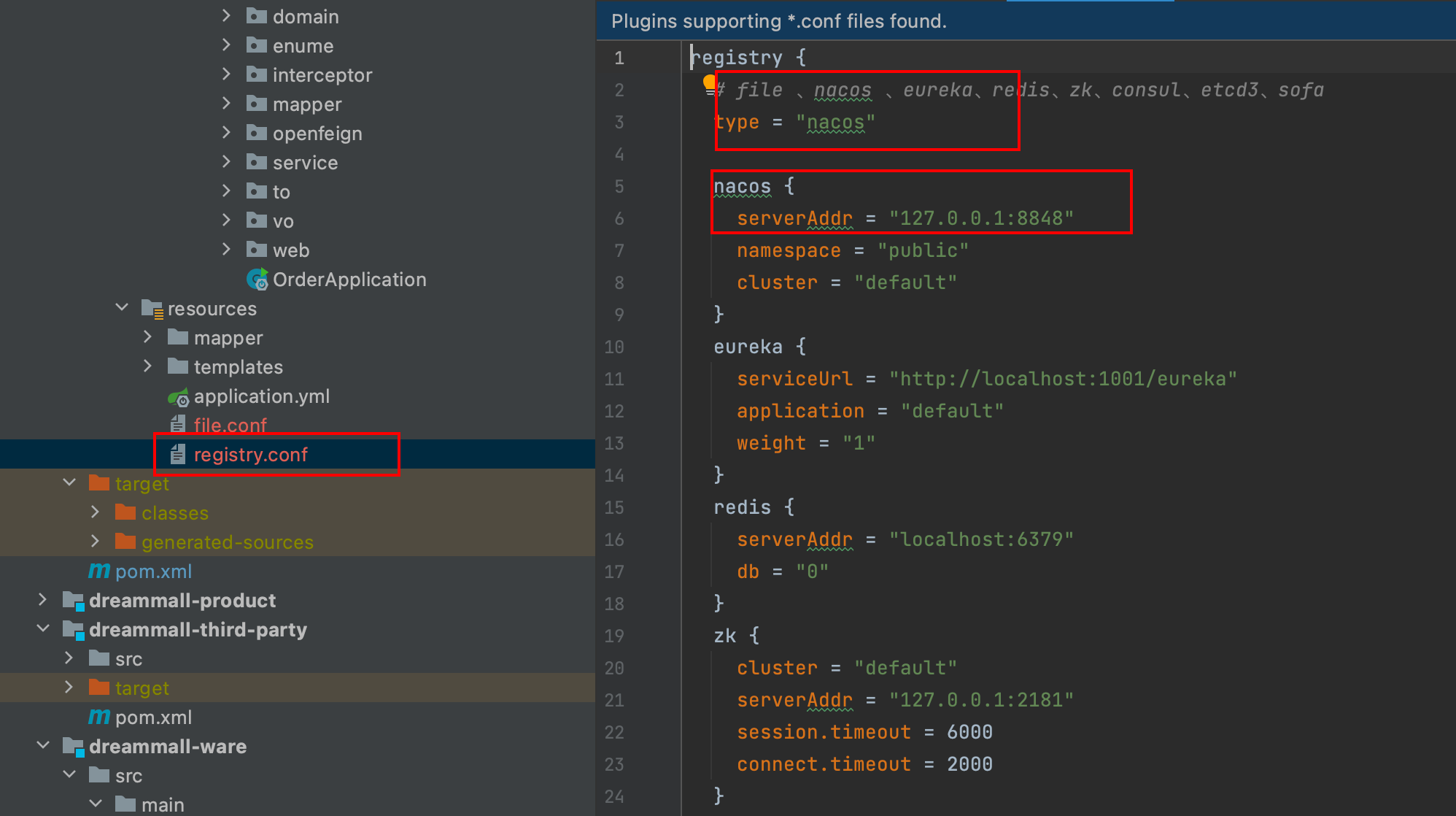Expand the dreammall-product module
1456x816 pixels.
[42, 599]
